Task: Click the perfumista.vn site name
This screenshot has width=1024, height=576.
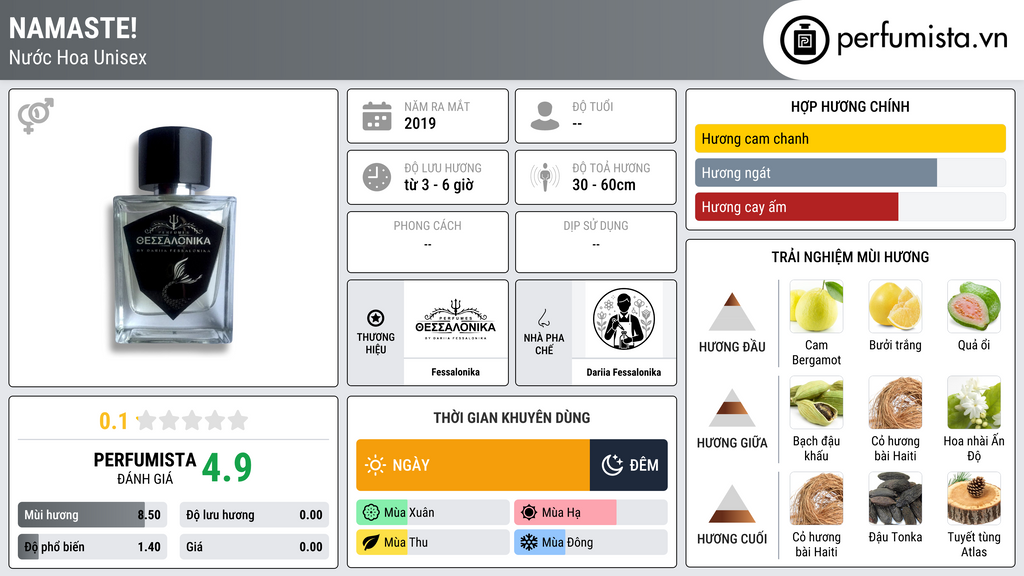Action: [922, 38]
